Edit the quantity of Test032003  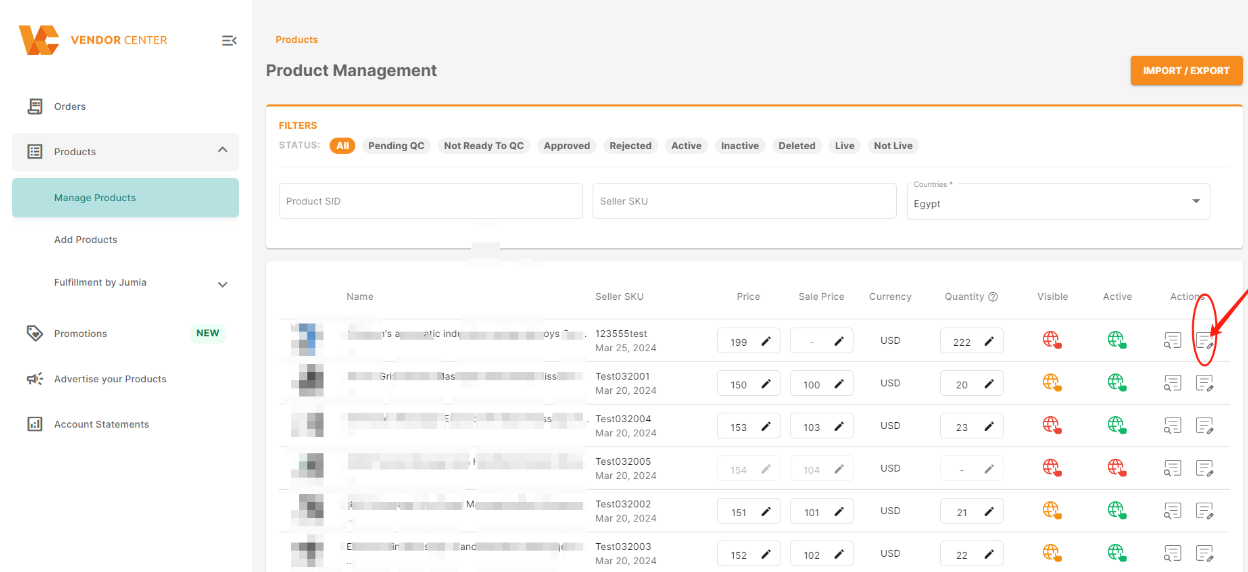click(988, 554)
